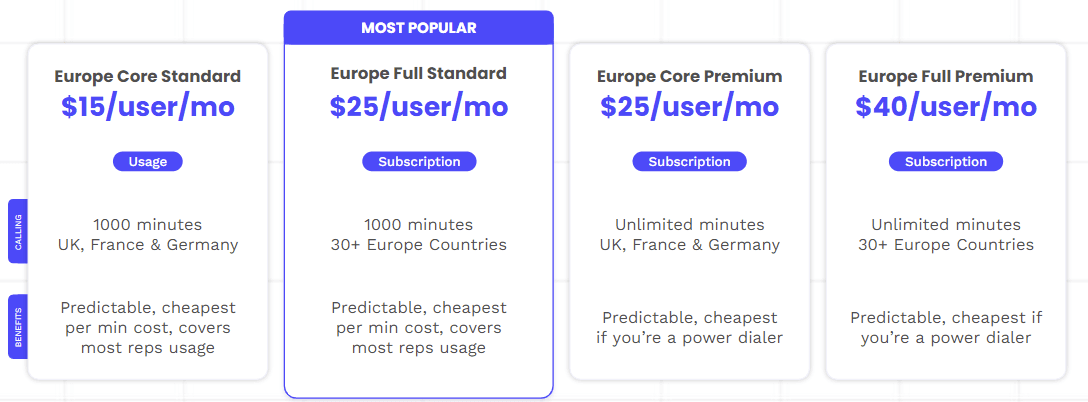Screen dimensions: 1088x402
Task: Click benefits text in Europe Full Standard card
Action: 419,327
